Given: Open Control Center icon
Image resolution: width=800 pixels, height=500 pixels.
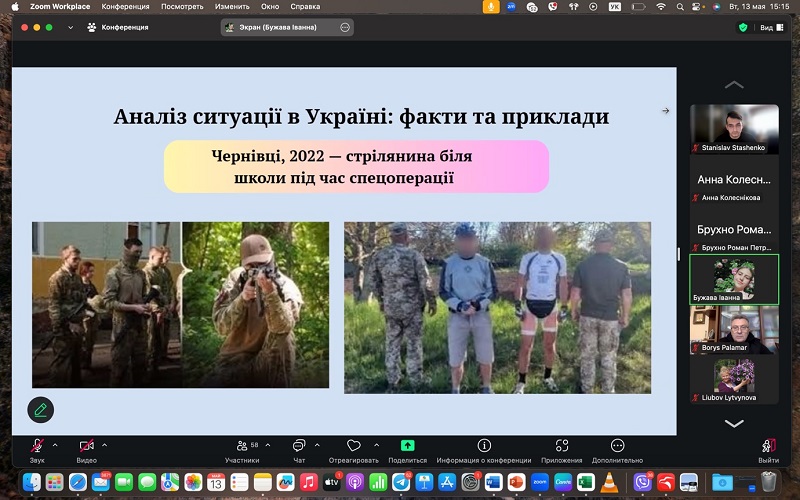Looking at the screenshot, I should (x=696, y=7).
